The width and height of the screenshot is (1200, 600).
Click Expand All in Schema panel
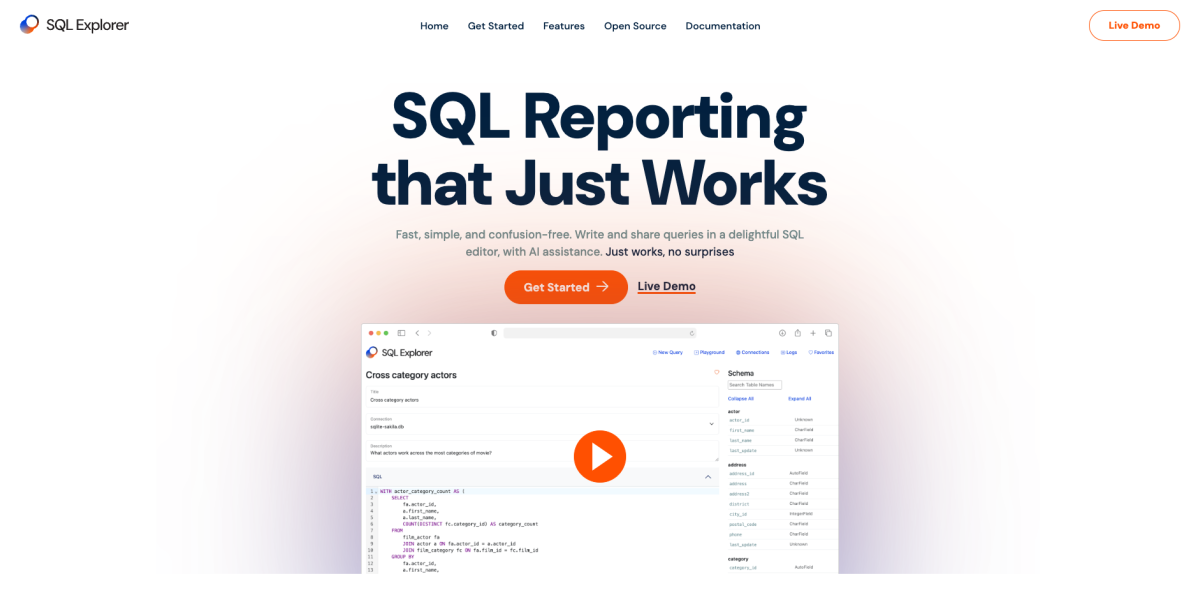[x=799, y=398]
